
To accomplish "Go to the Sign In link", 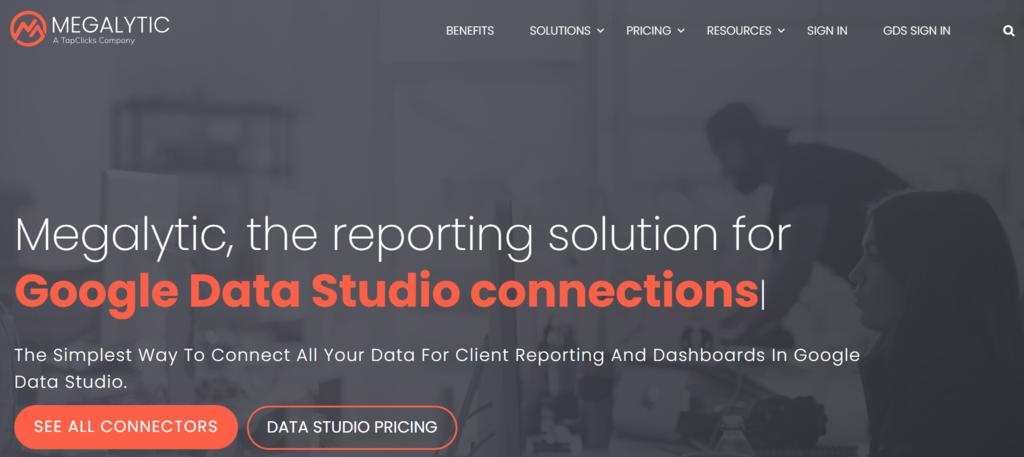I will (x=827, y=31).
